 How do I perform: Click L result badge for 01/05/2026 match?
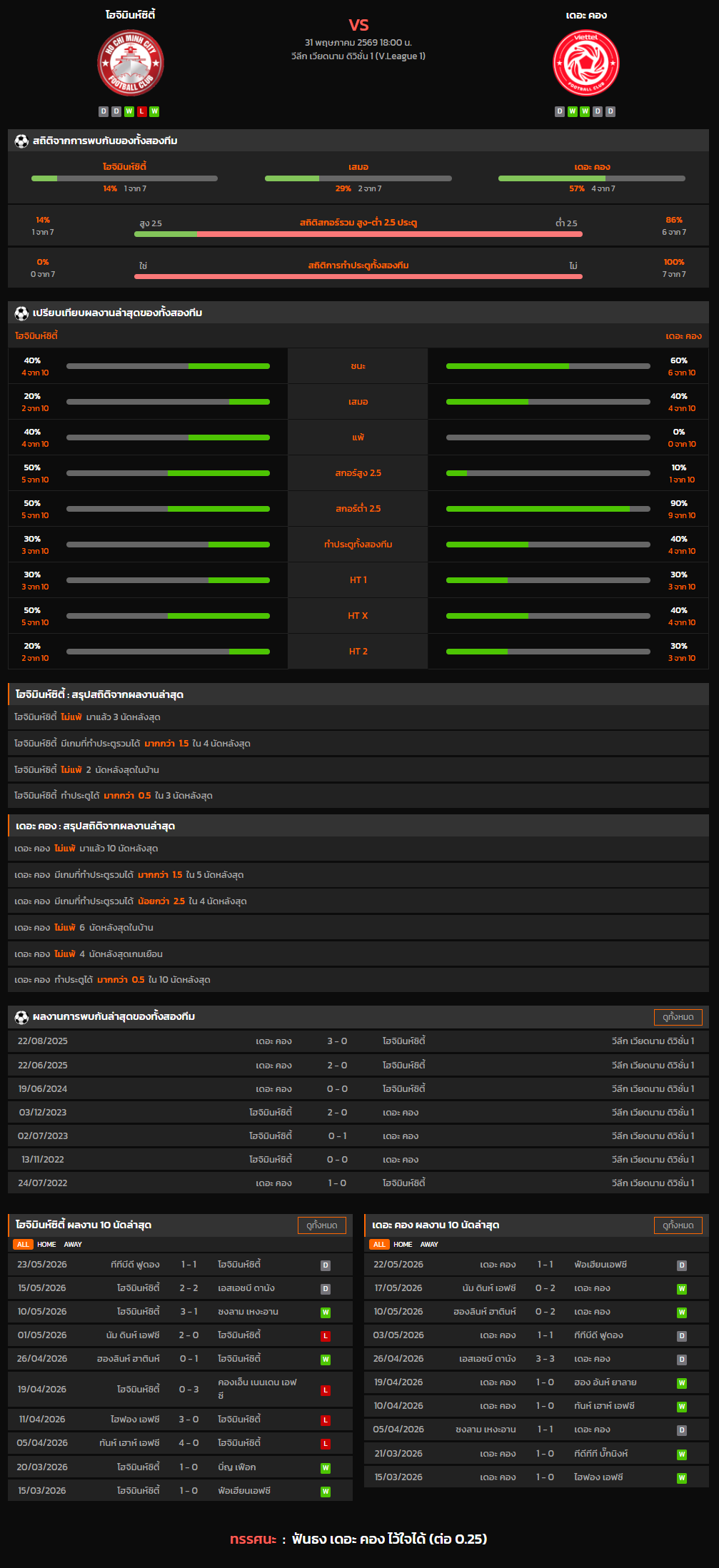(326, 1336)
